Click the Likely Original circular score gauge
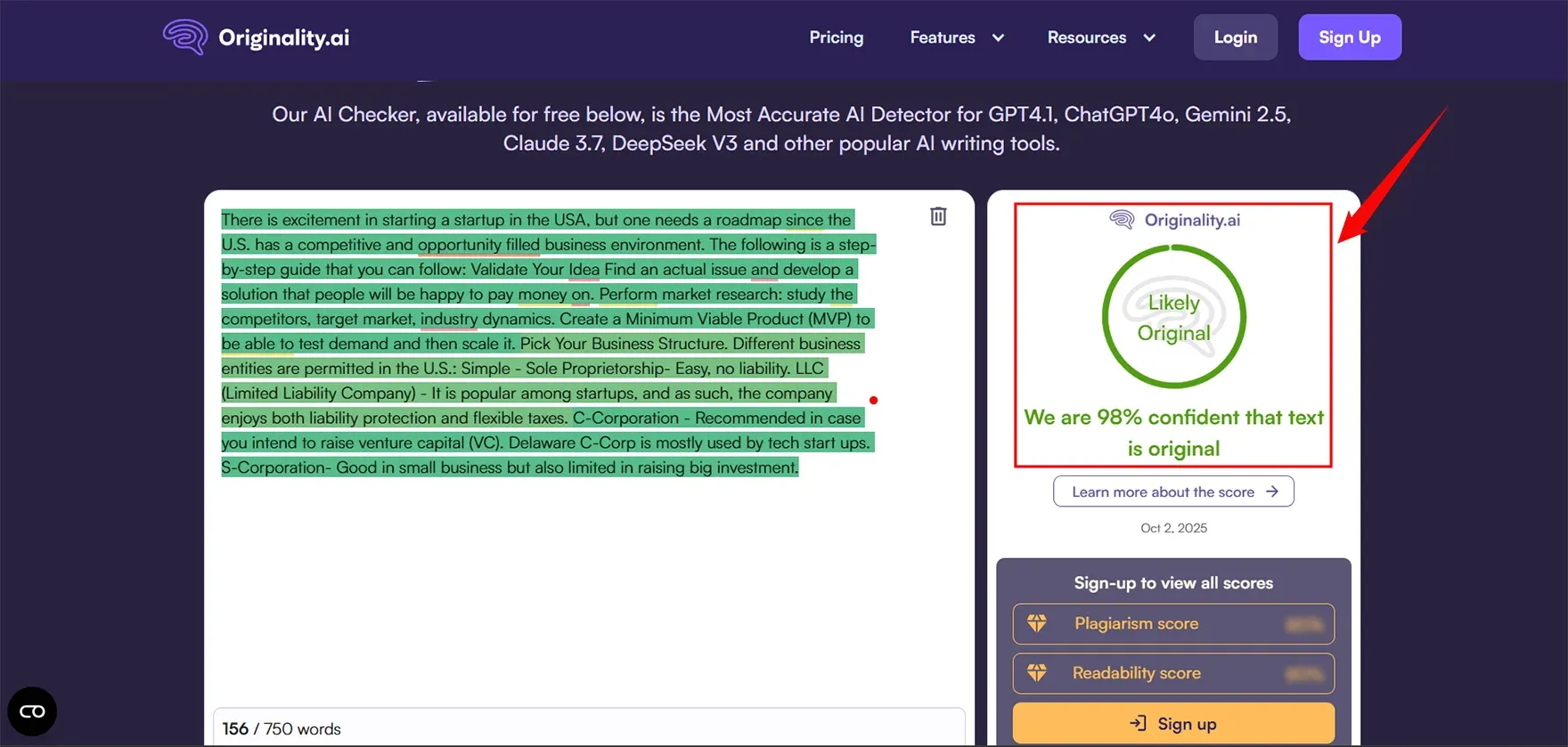 click(x=1173, y=317)
